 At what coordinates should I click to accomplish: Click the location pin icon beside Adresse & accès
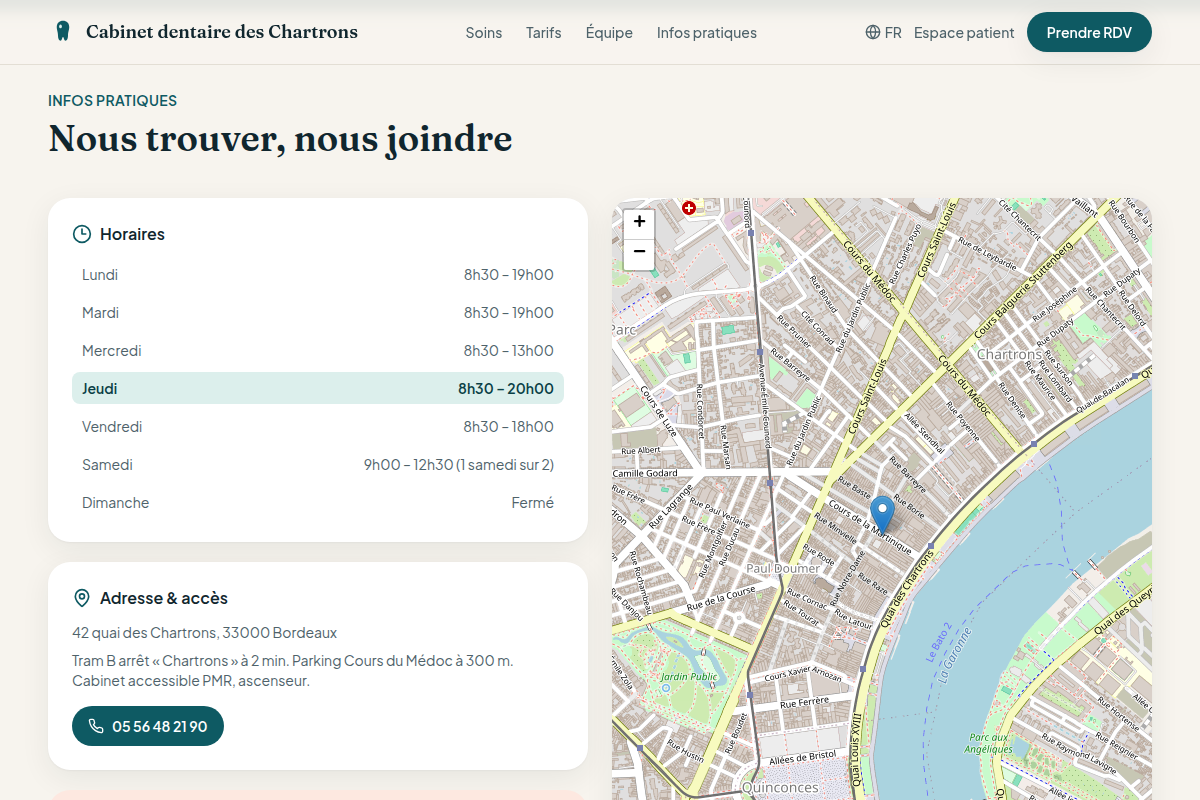point(82,598)
